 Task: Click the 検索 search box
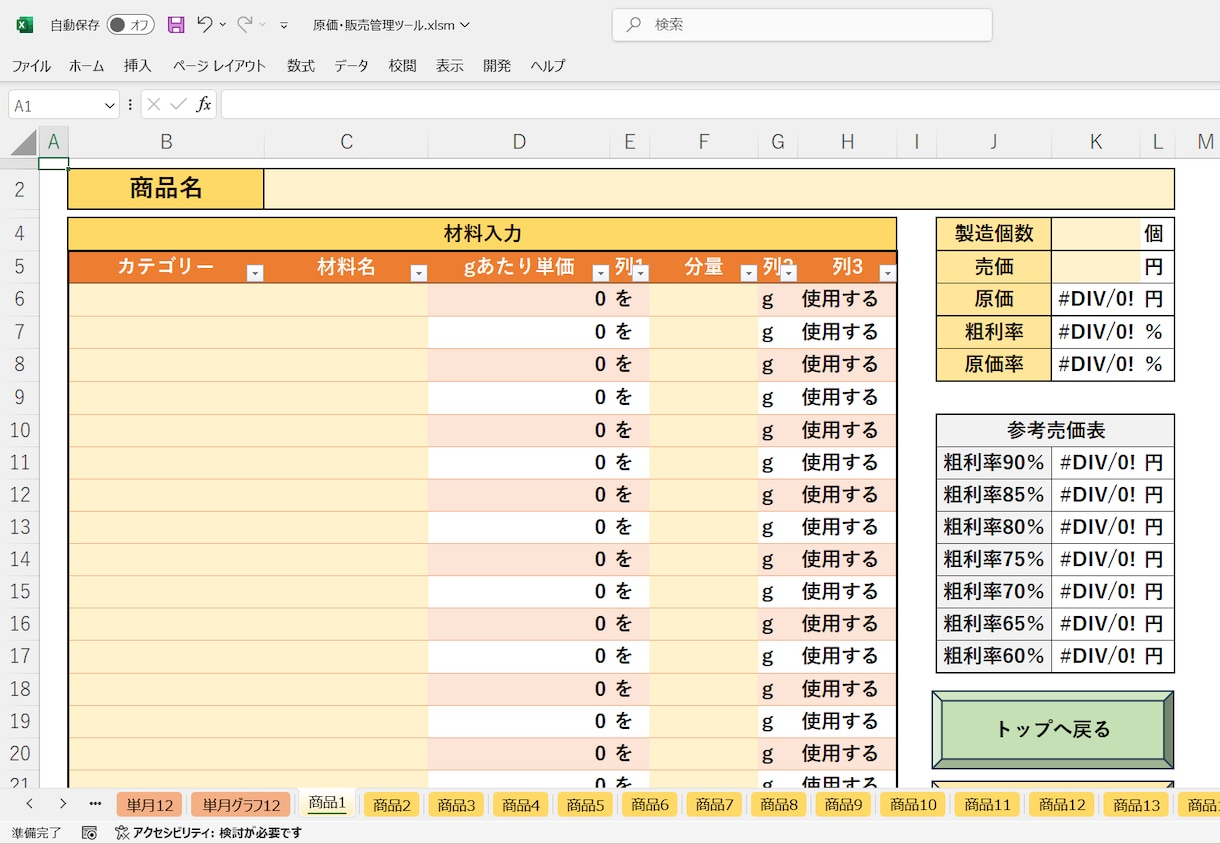point(802,25)
